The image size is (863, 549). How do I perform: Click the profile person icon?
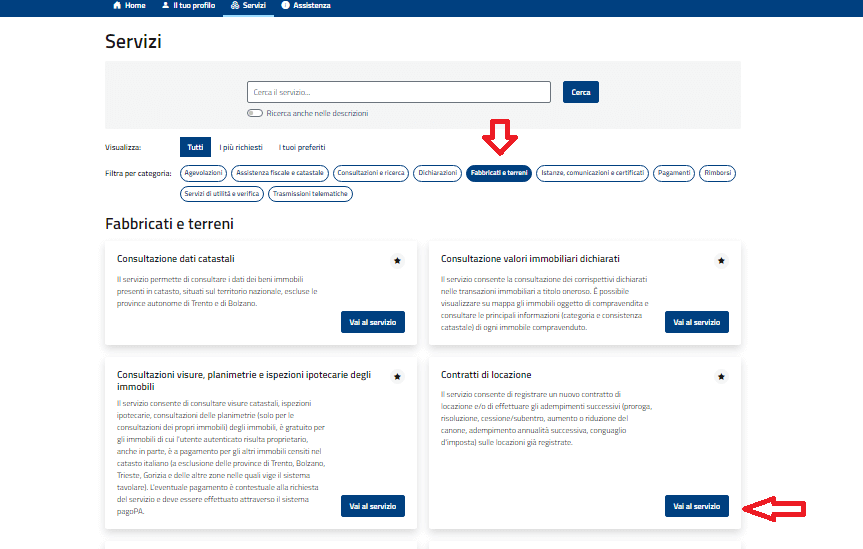166,5
